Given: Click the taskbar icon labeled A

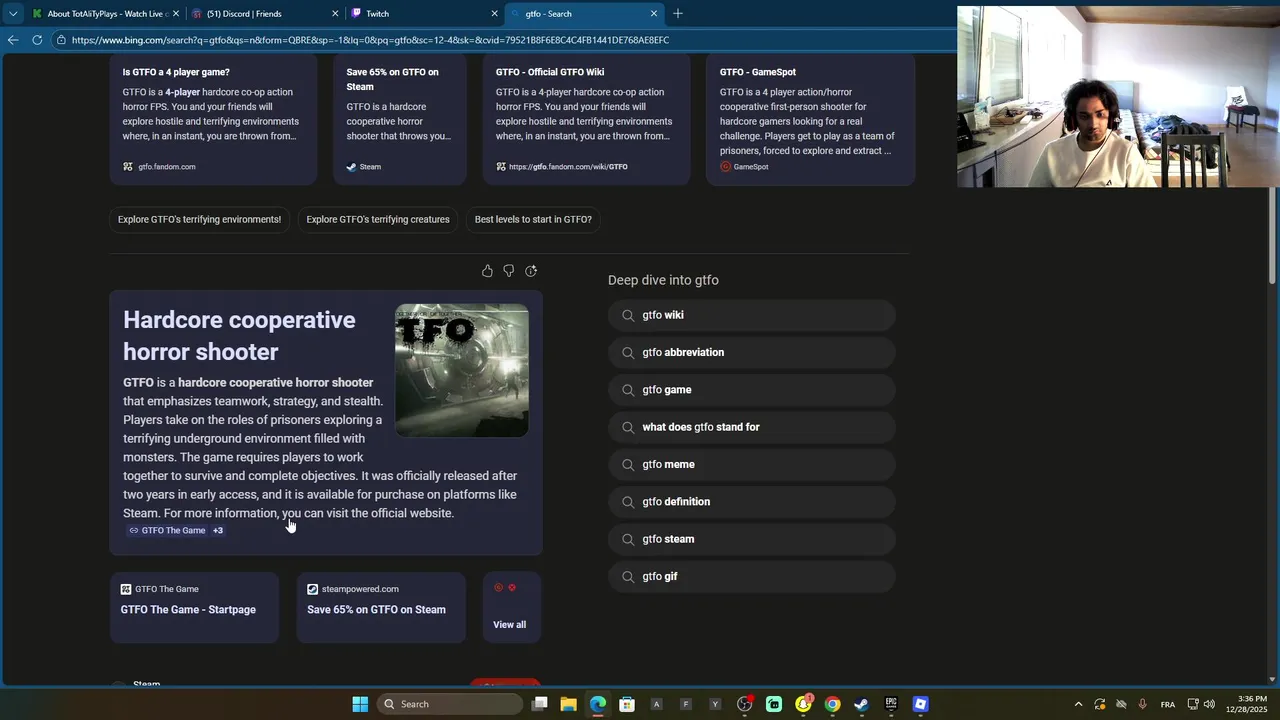Looking at the screenshot, I should coord(657,704).
